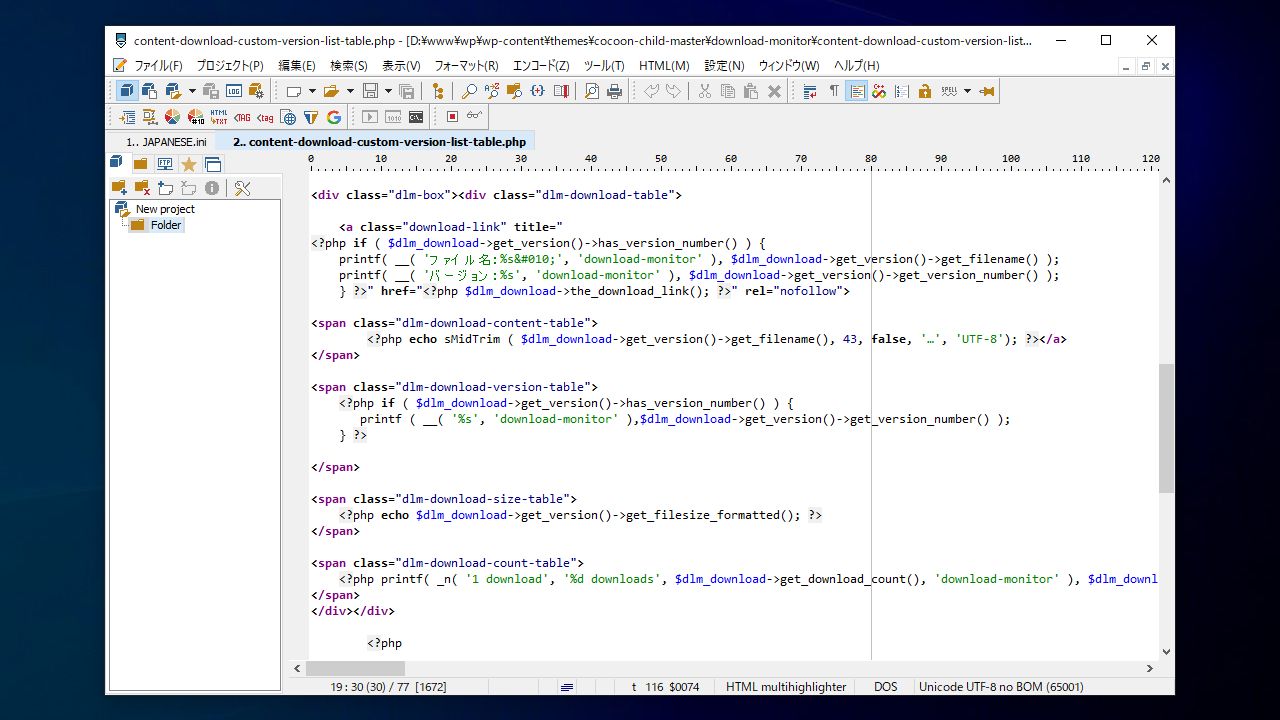Click the web page preview globe icon
The height and width of the screenshot is (720, 1280).
click(x=288, y=117)
